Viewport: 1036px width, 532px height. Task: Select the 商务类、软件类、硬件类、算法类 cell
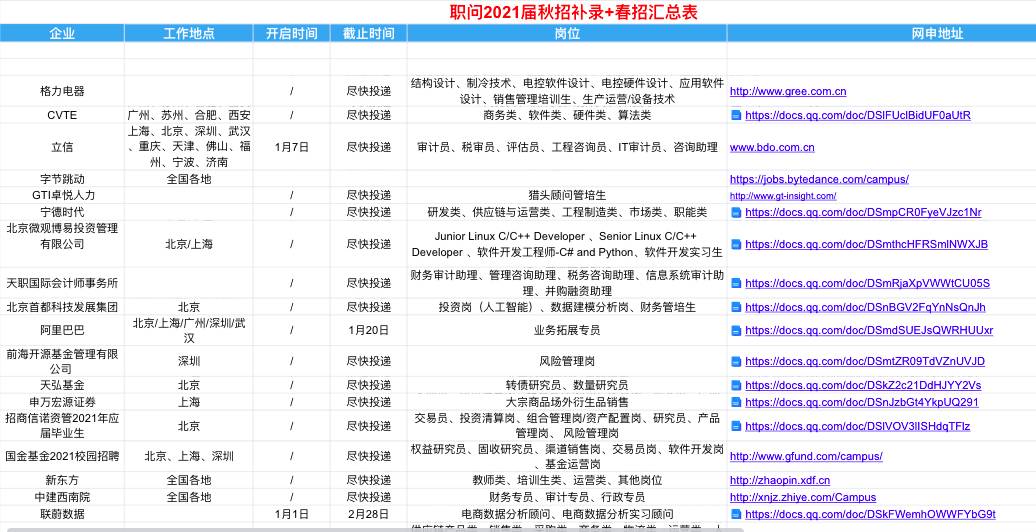(x=567, y=115)
